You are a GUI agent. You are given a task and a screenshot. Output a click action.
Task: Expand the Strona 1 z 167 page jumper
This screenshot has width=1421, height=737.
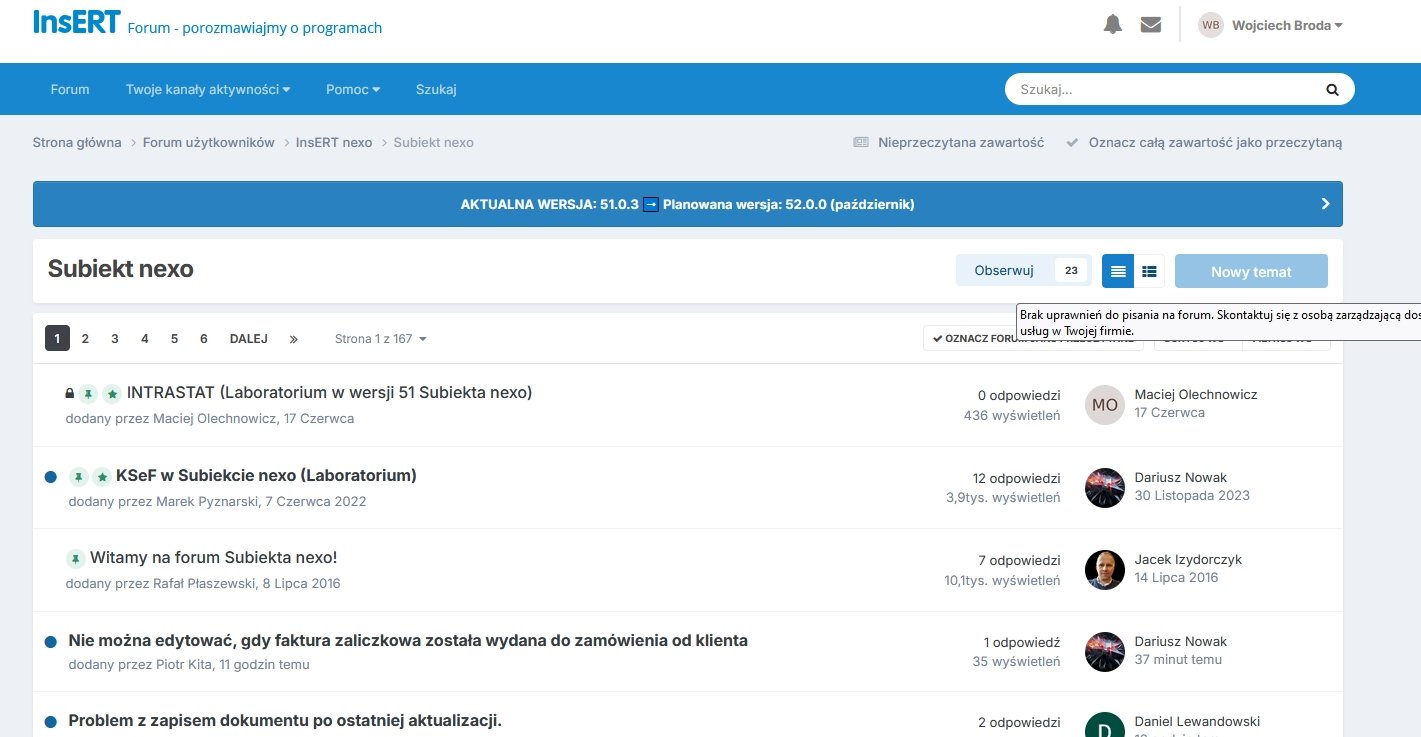tap(380, 339)
